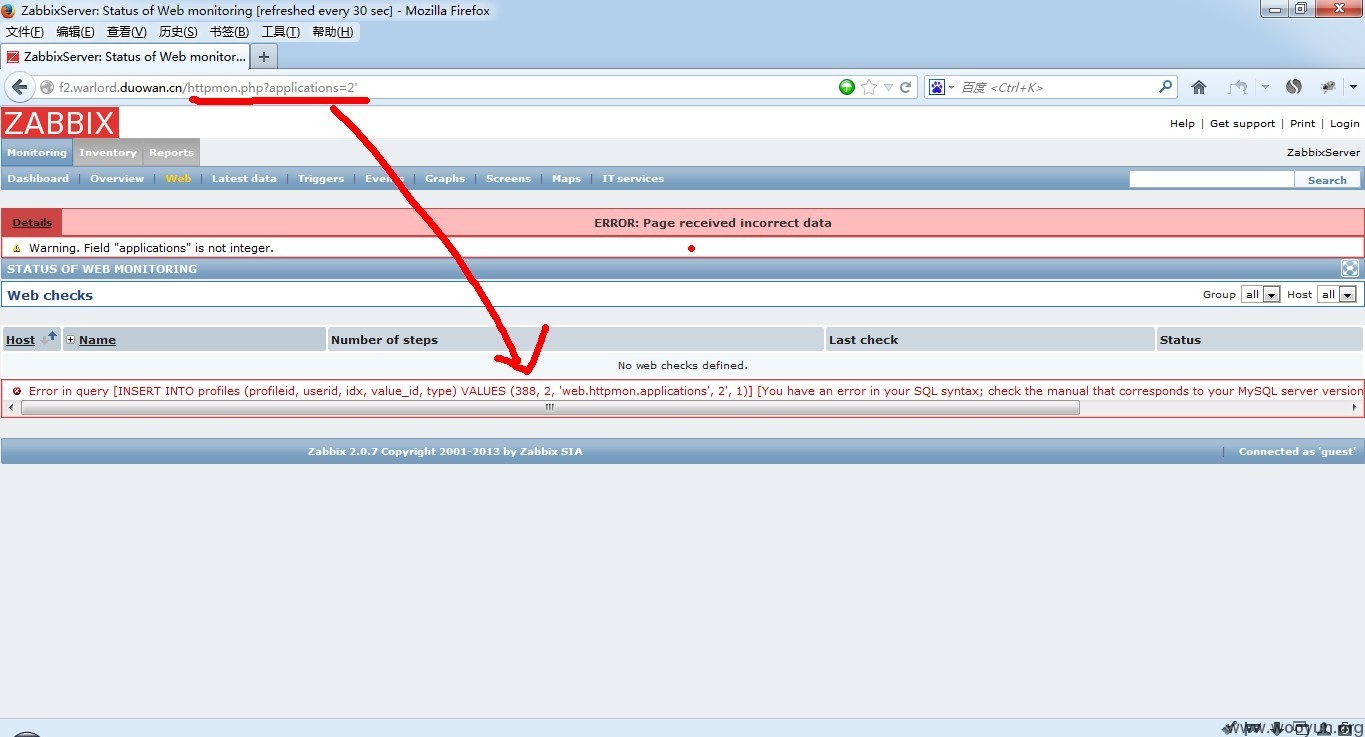Open Screens page

508,179
